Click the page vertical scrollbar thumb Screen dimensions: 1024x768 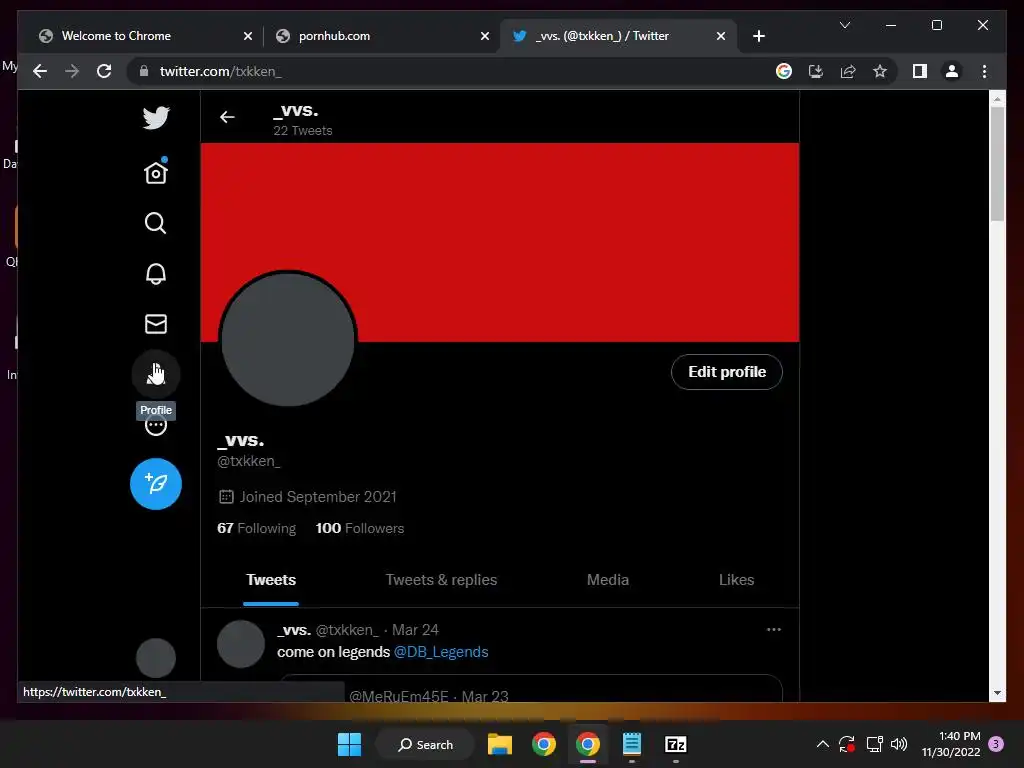pos(997,163)
